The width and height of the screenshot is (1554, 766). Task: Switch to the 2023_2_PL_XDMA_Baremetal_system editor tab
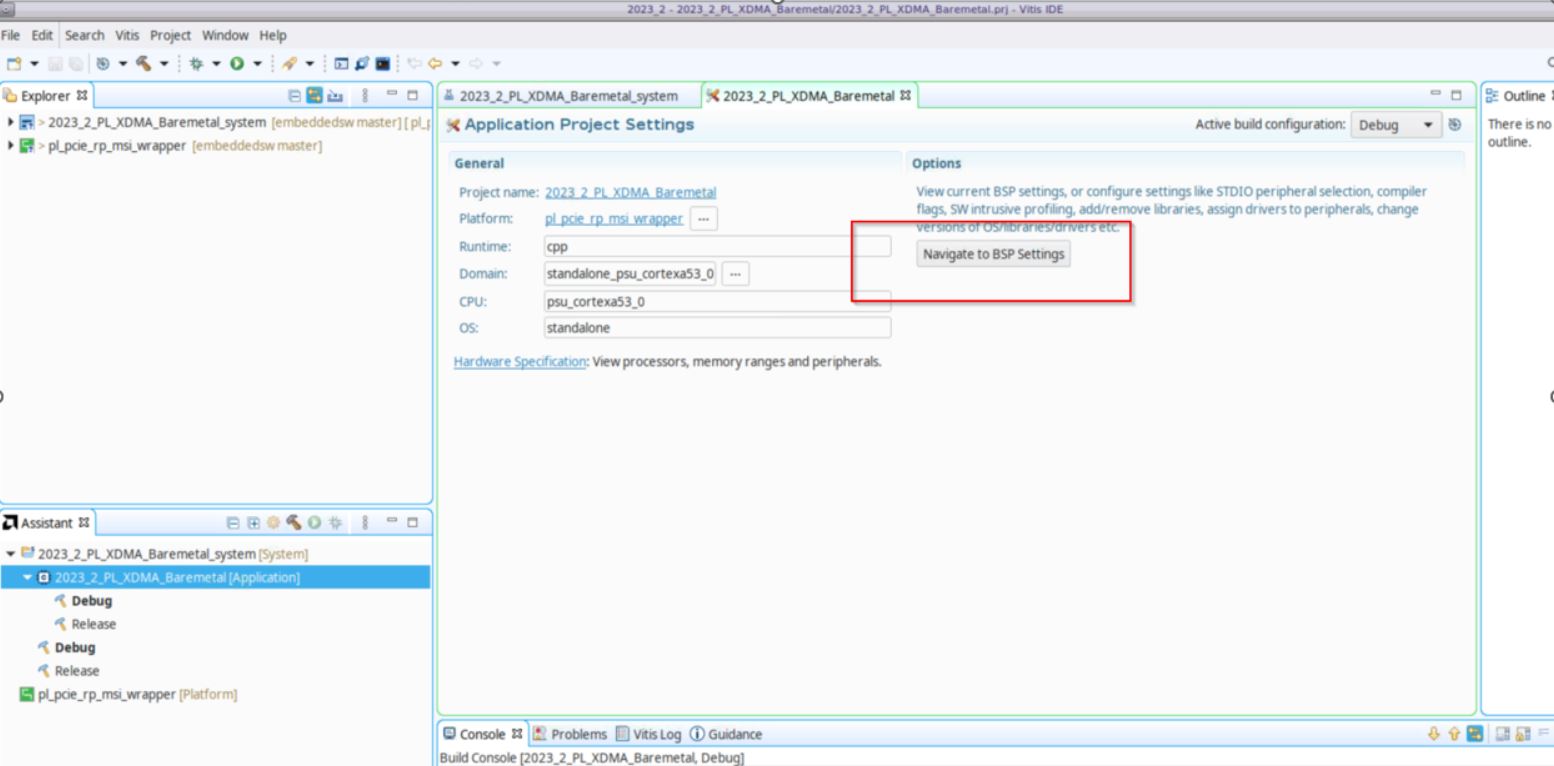(x=567, y=96)
